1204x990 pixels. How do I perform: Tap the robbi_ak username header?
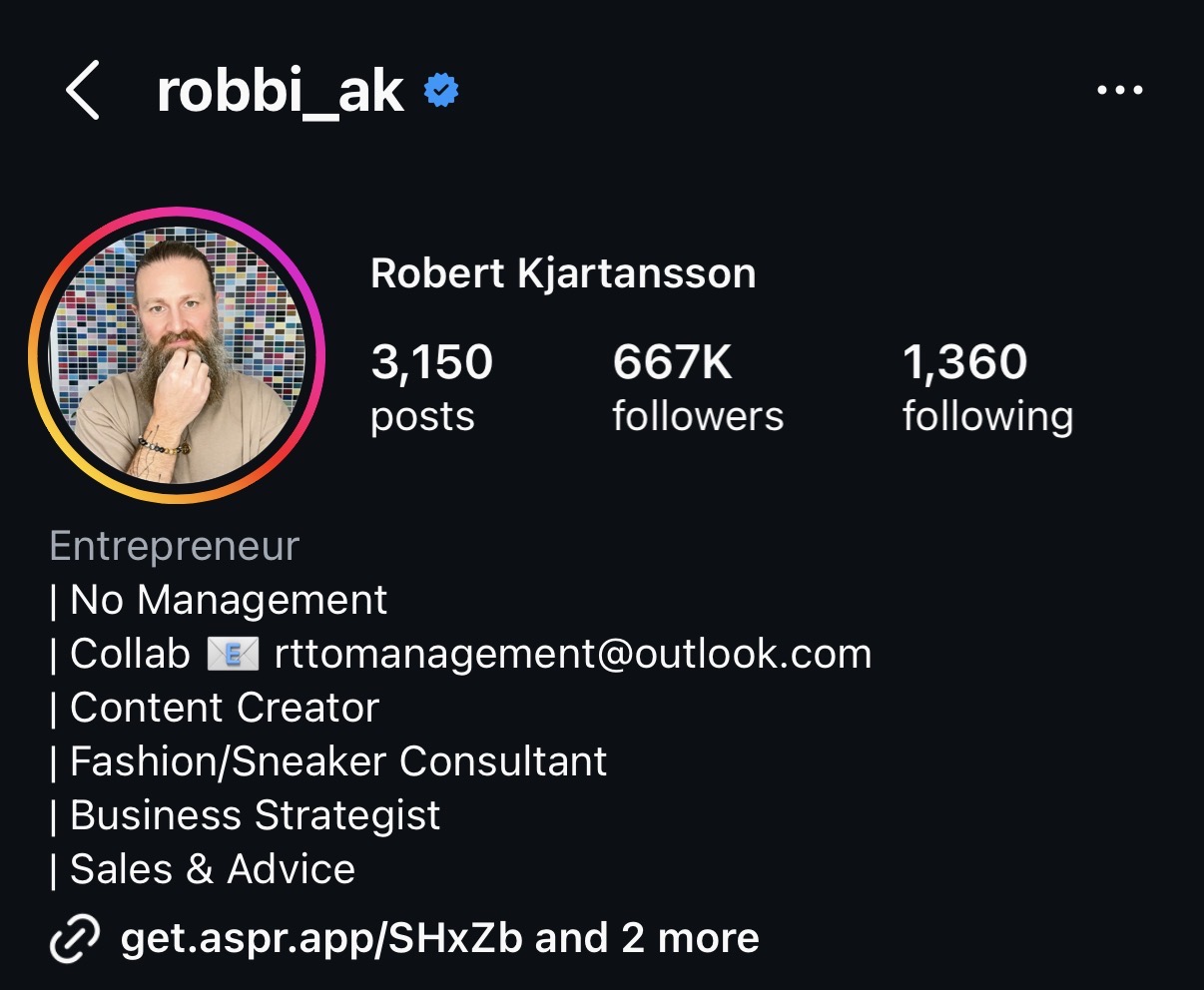[x=281, y=92]
